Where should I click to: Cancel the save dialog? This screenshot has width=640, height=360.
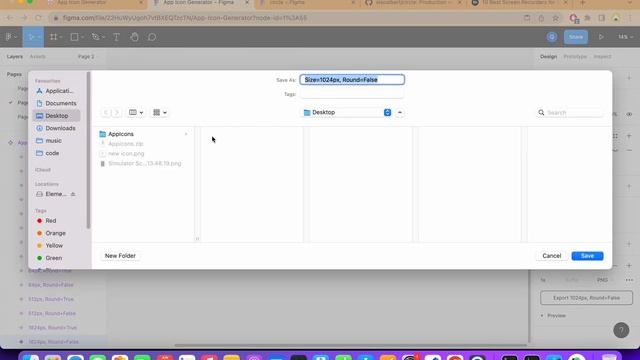pos(551,256)
